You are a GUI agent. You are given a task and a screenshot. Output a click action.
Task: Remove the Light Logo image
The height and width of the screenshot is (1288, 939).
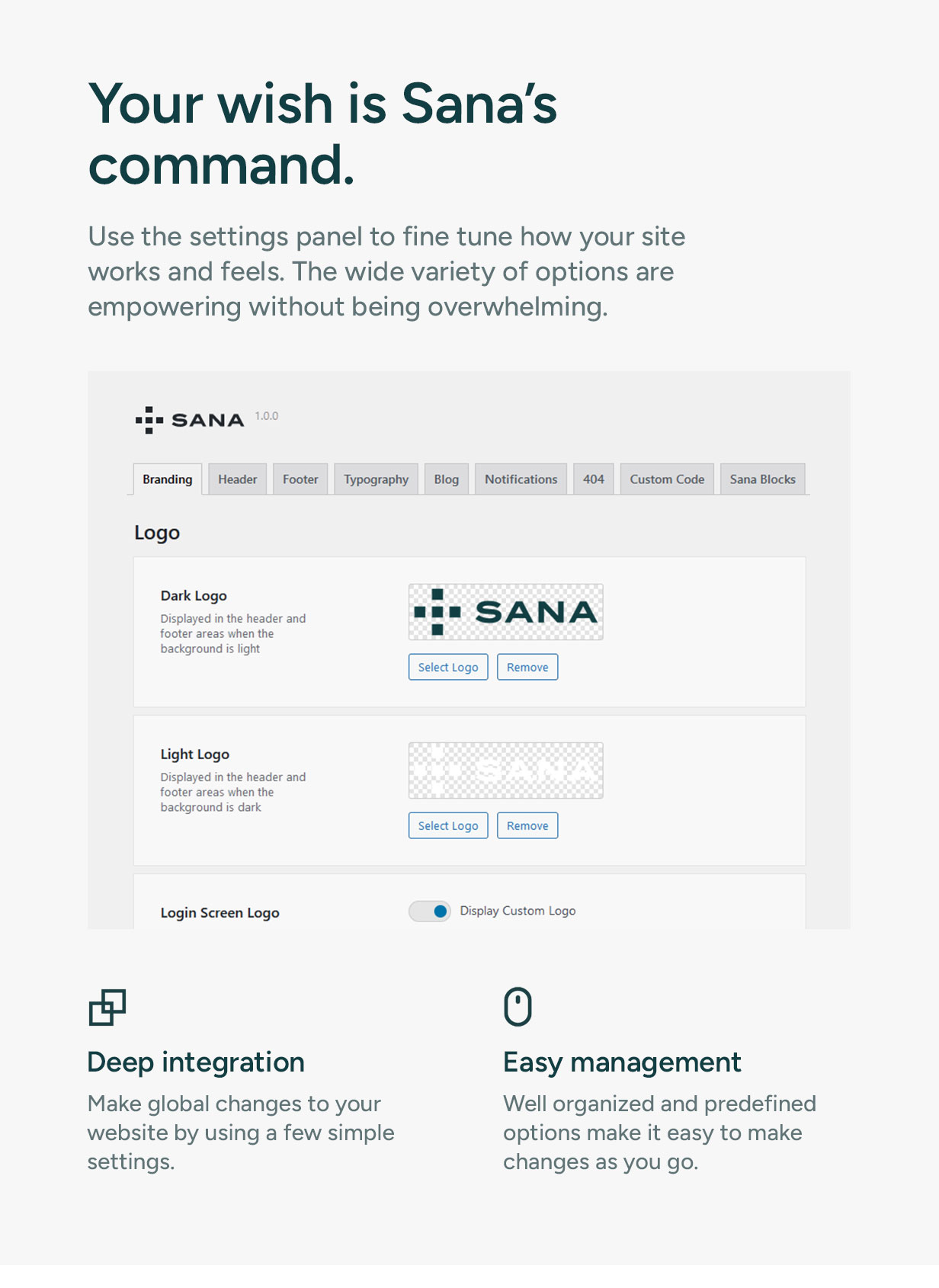pyautogui.click(x=527, y=825)
